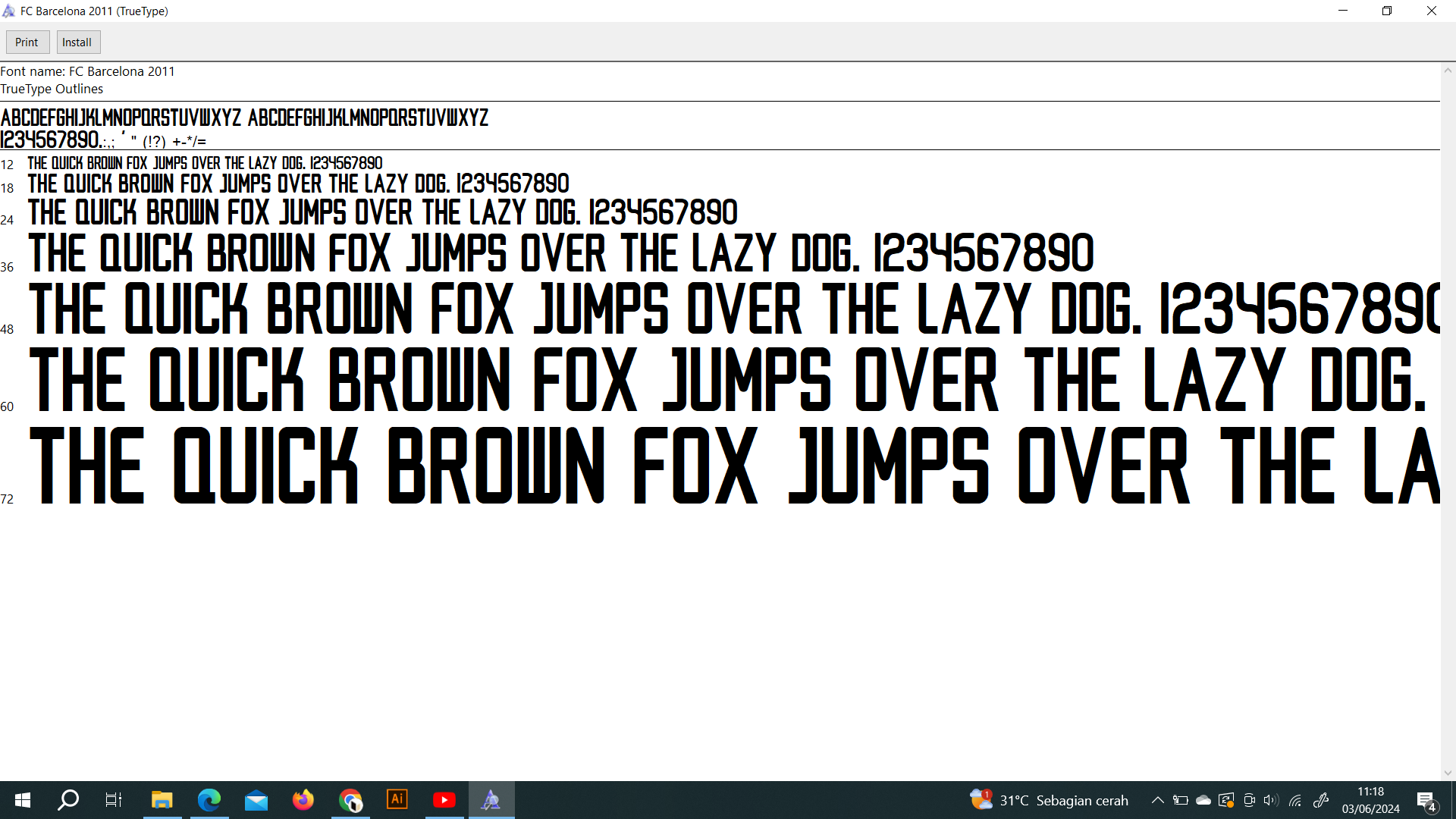The height and width of the screenshot is (819, 1456).
Task: Open the clock and date flyout
Action: [1370, 800]
